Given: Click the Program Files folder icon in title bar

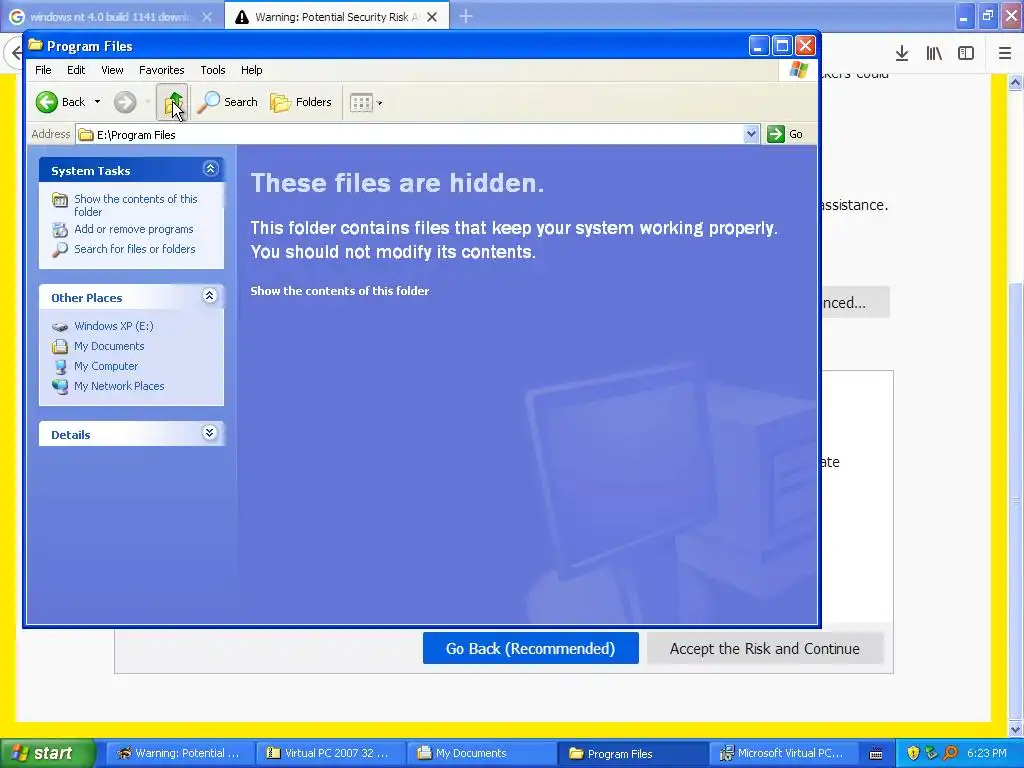Looking at the screenshot, I should coord(36,45).
